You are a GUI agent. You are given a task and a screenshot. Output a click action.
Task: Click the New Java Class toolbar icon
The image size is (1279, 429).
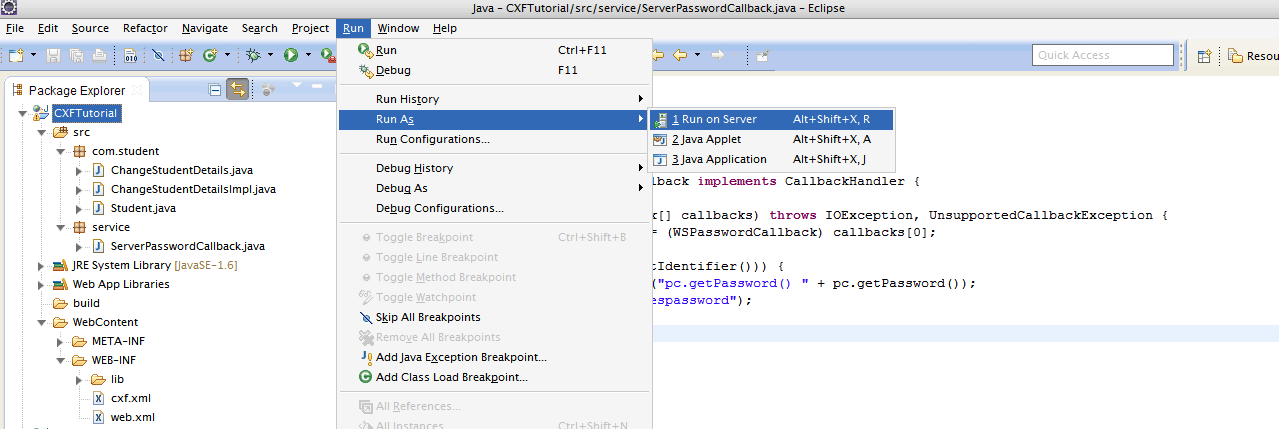pos(211,55)
